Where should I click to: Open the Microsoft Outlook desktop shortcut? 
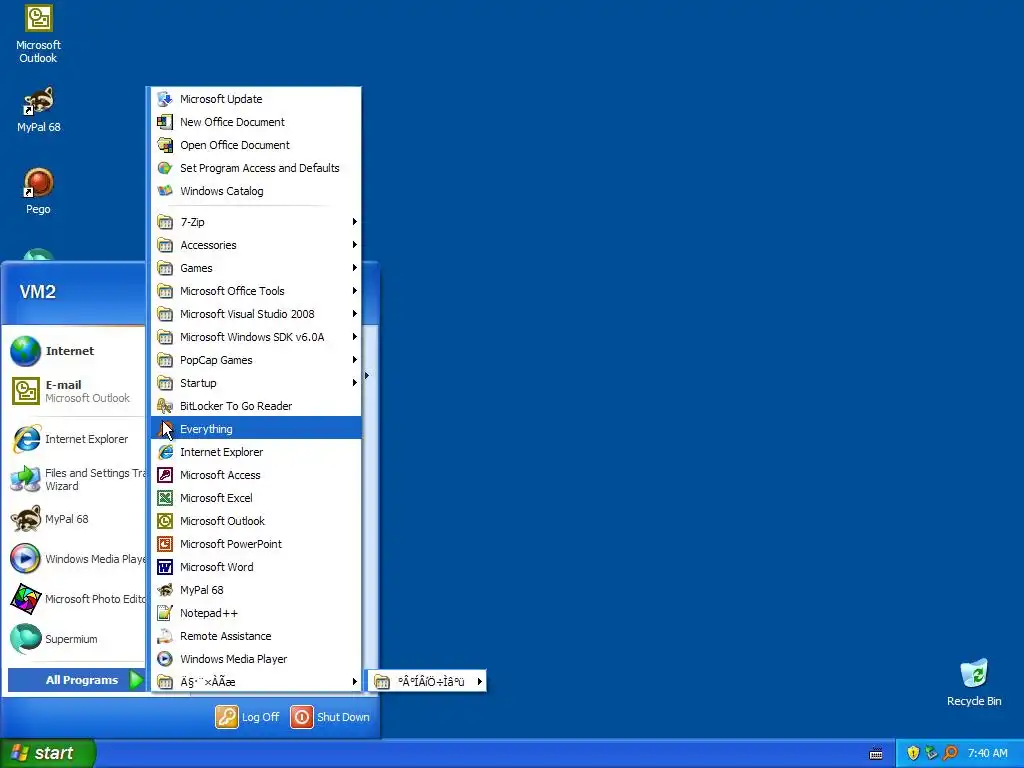pyautogui.click(x=38, y=34)
